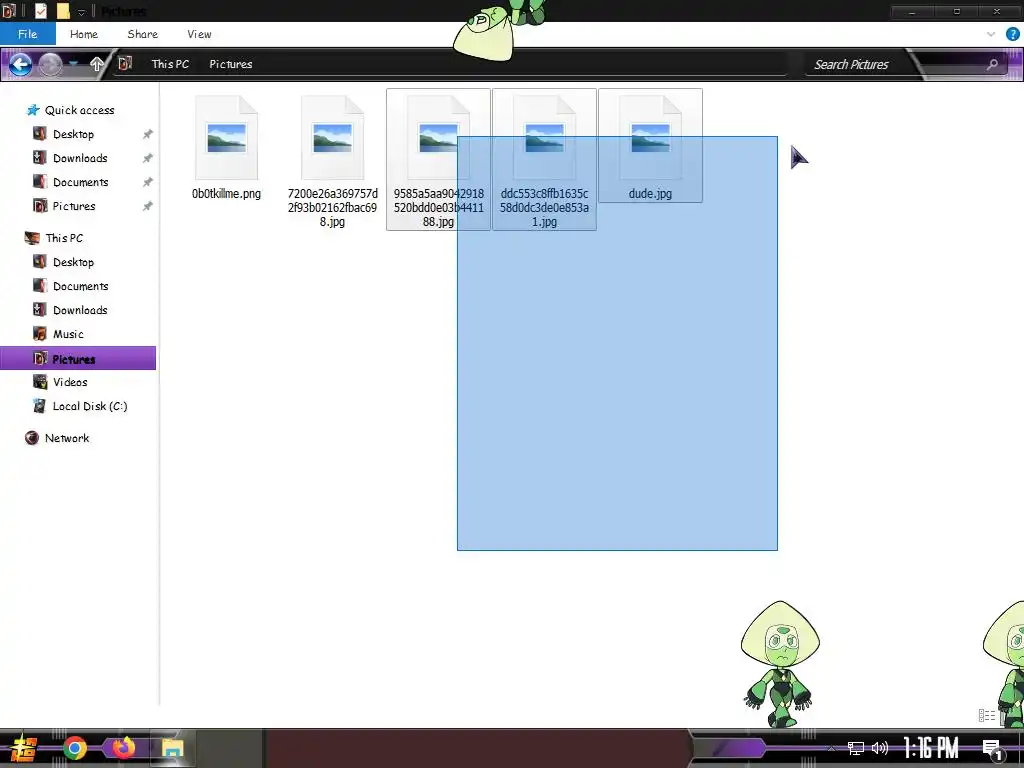Click the address bar folder icon
This screenshot has width=1024, height=768.
[125, 63]
